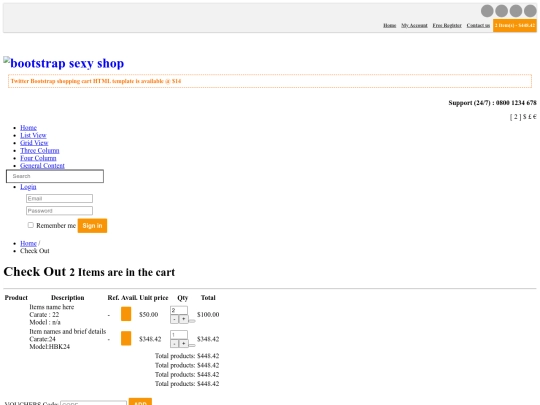Image resolution: width=540 pixels, height=405 pixels.
Task: Follow the Home breadcrumb link
Action: click(x=28, y=243)
